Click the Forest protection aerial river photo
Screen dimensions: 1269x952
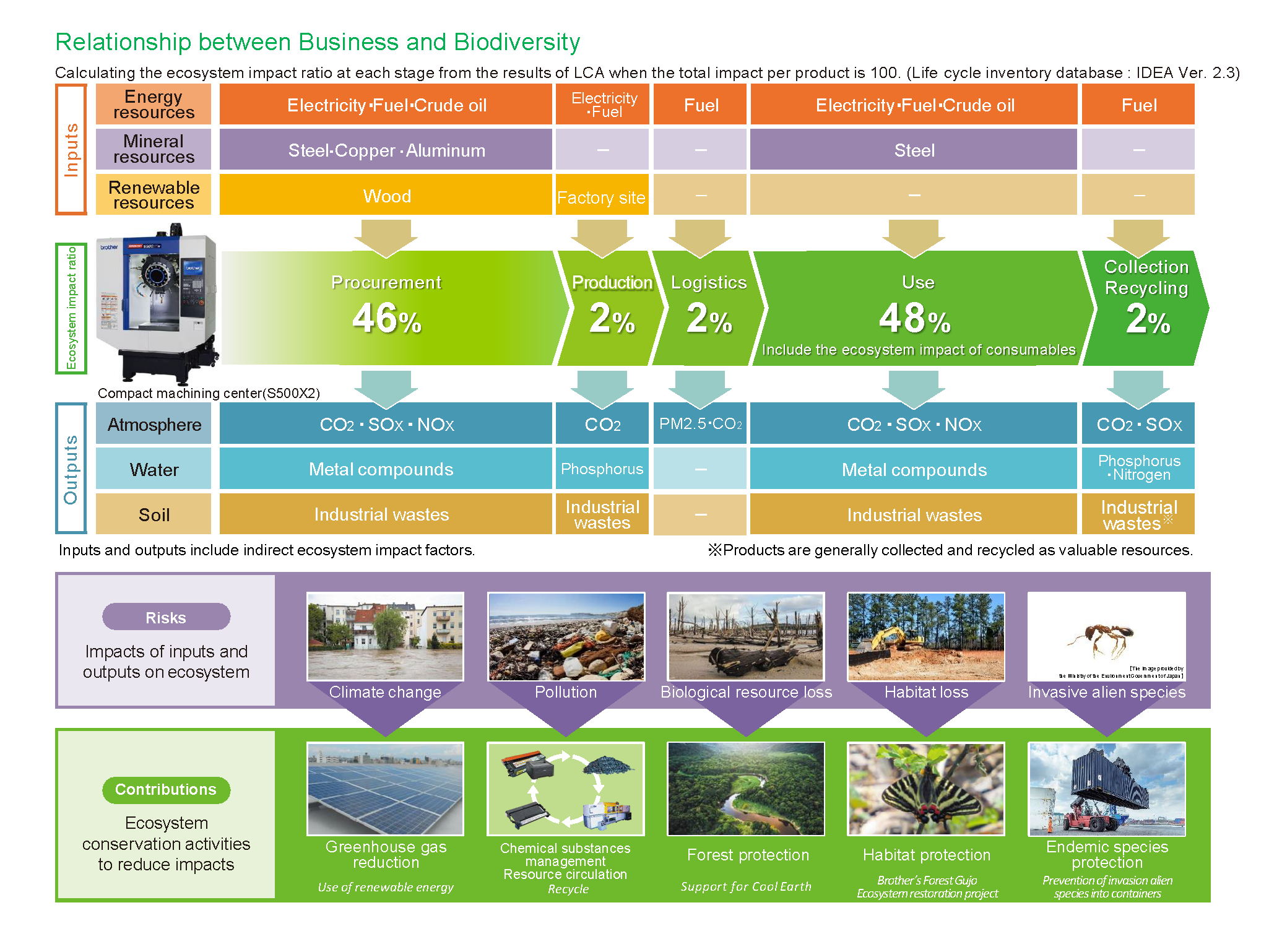(746, 789)
